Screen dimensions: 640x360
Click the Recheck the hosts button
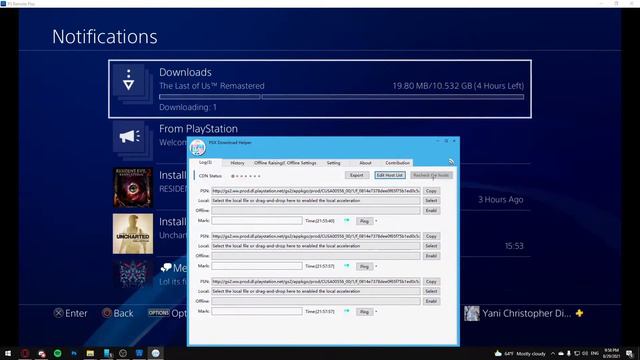[431, 175]
